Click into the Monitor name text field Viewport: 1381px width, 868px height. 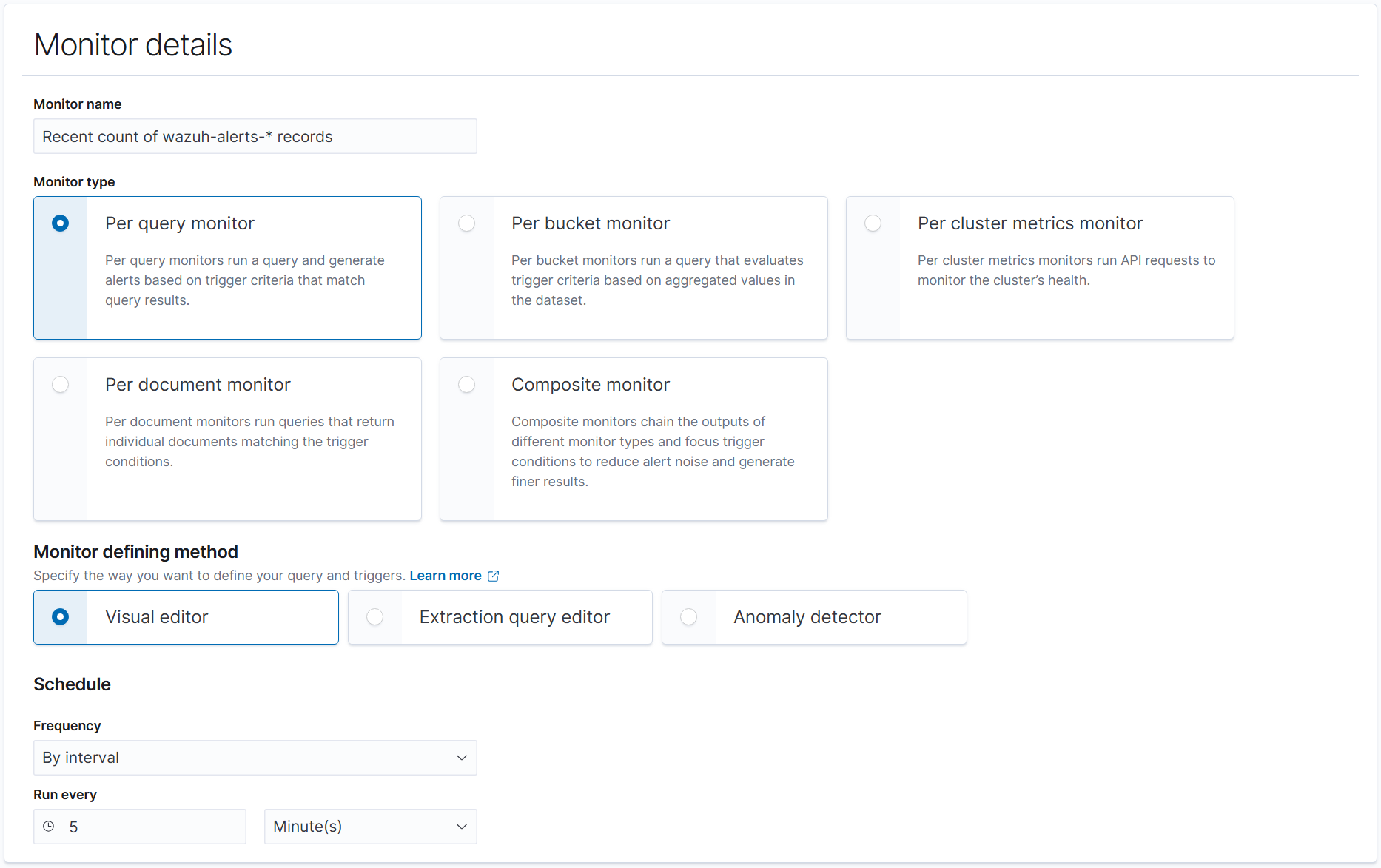click(x=255, y=137)
